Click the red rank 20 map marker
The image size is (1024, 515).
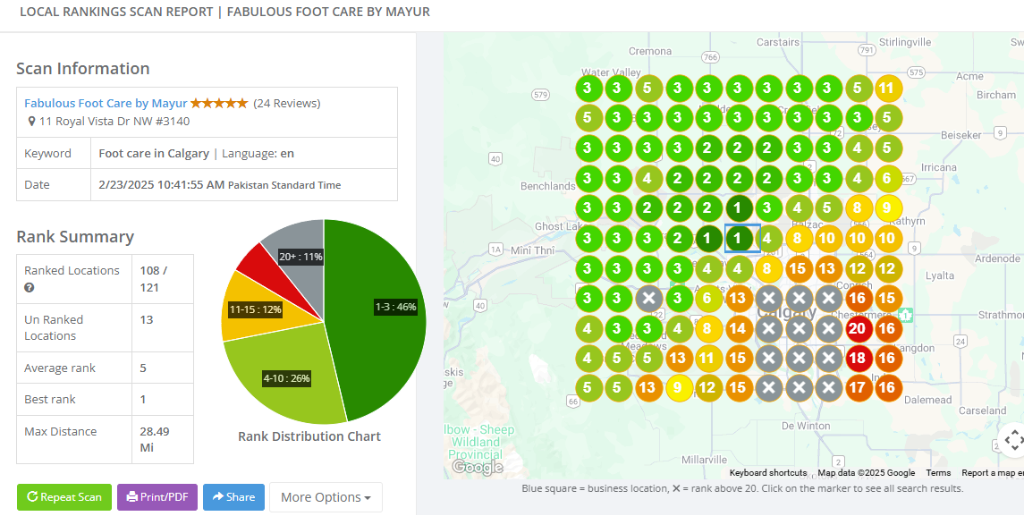click(857, 328)
